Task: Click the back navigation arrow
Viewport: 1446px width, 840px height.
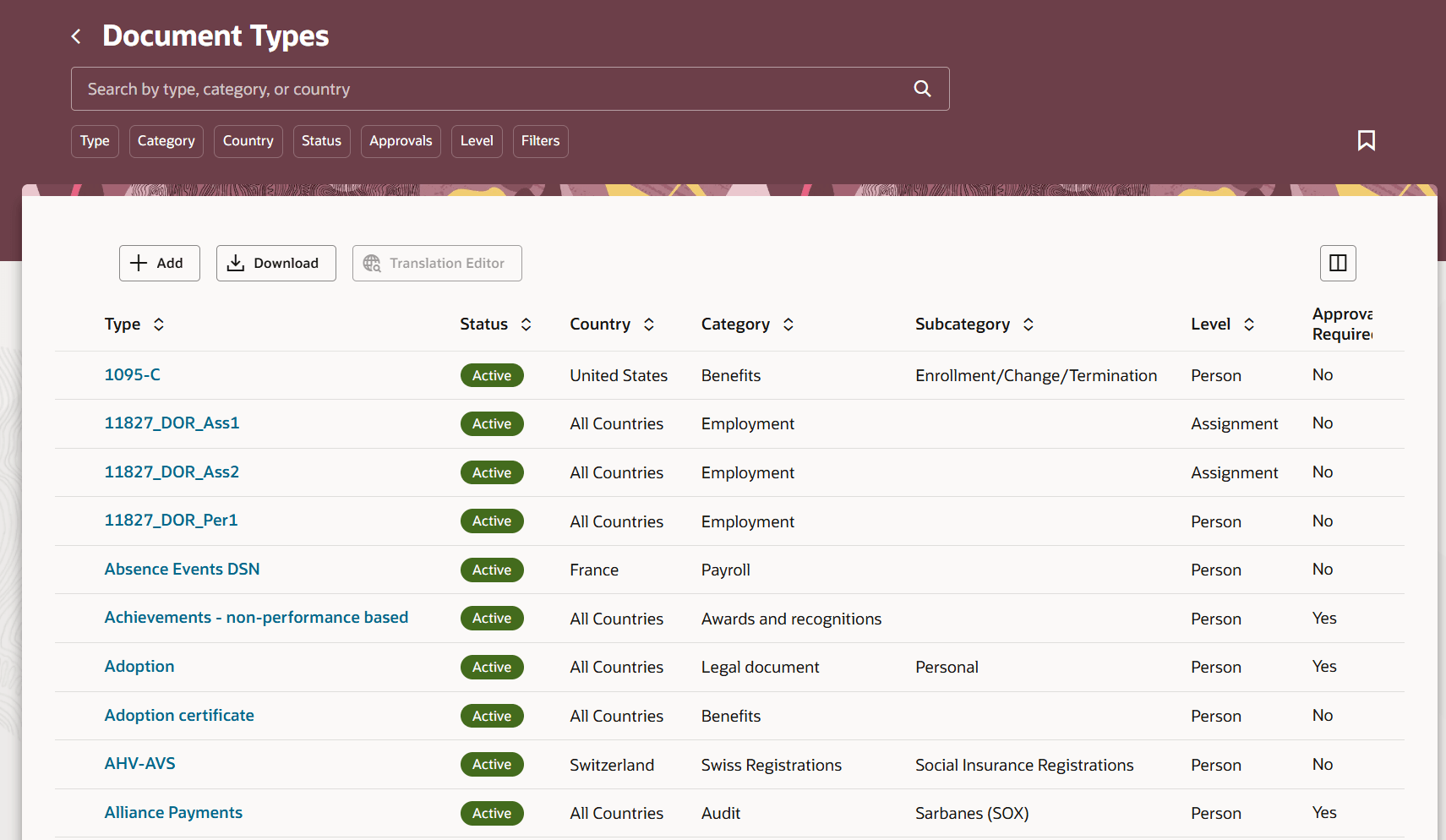Action: click(76, 35)
